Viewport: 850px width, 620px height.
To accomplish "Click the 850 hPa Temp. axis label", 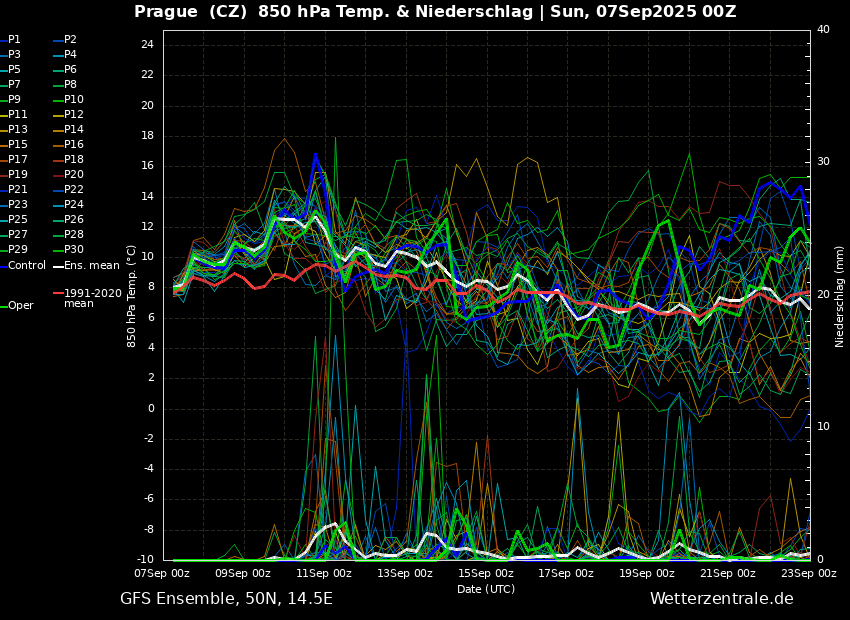I will tap(132, 296).
